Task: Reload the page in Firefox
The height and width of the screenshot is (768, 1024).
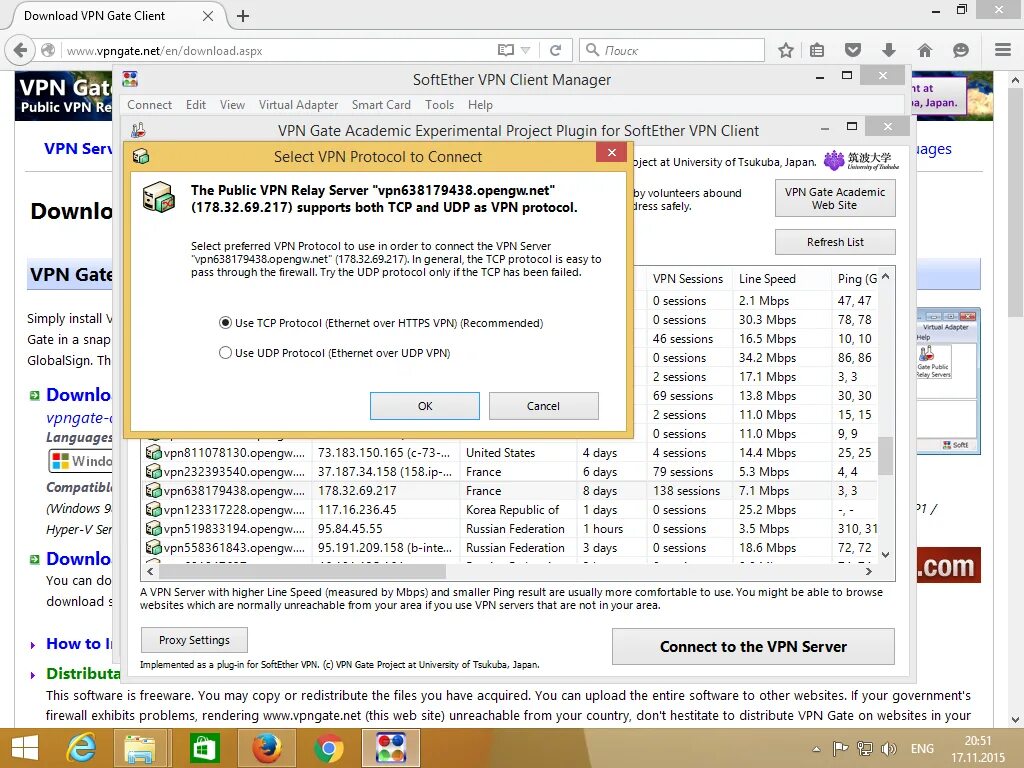Action: 555,50
